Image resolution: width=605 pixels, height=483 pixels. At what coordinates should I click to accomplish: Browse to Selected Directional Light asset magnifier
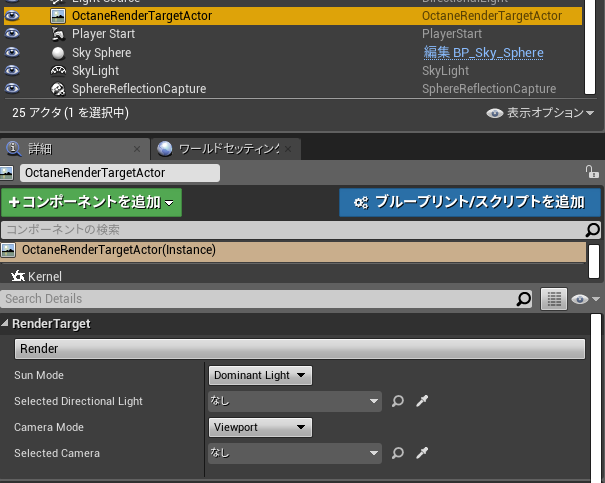(398, 401)
